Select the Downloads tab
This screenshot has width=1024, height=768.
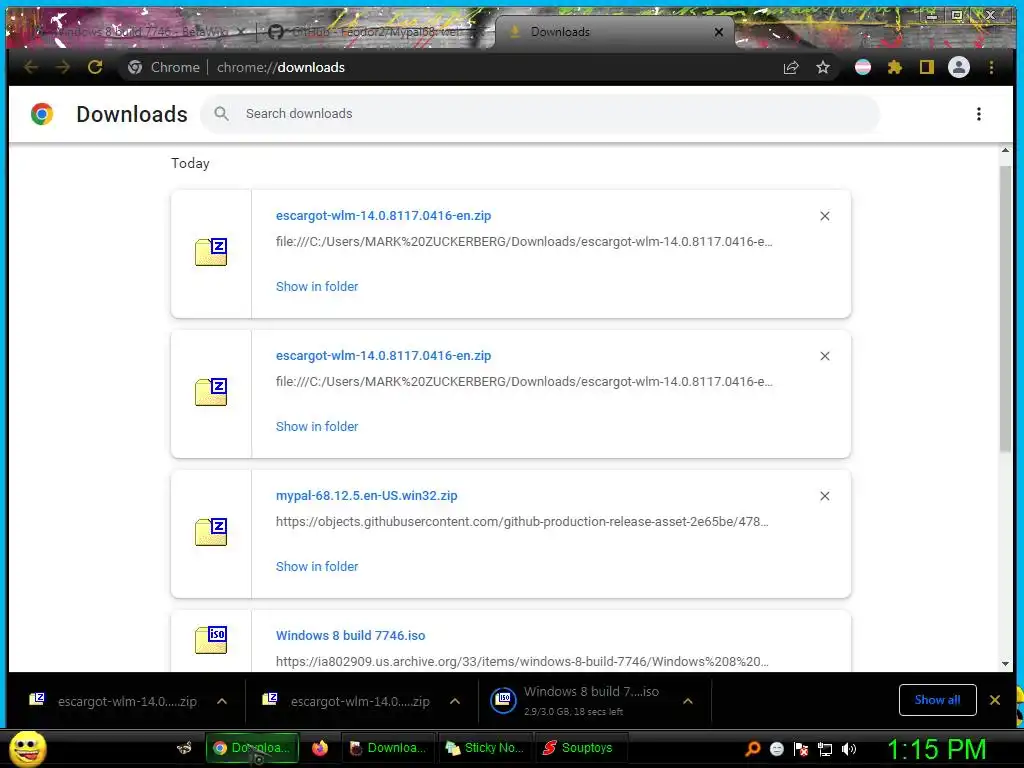click(x=614, y=32)
